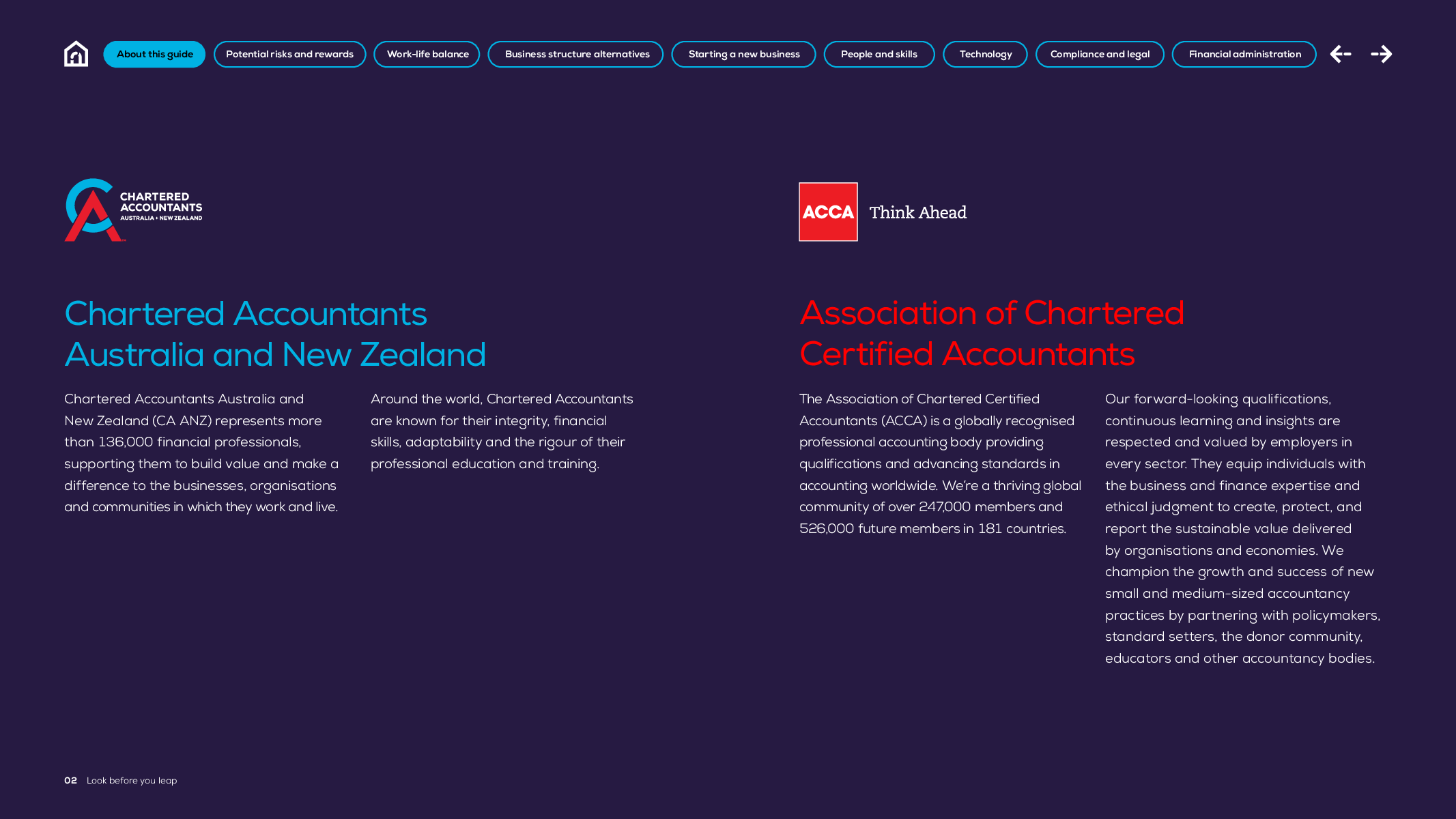
Task: Open Compliance and legal section
Action: [1100, 54]
